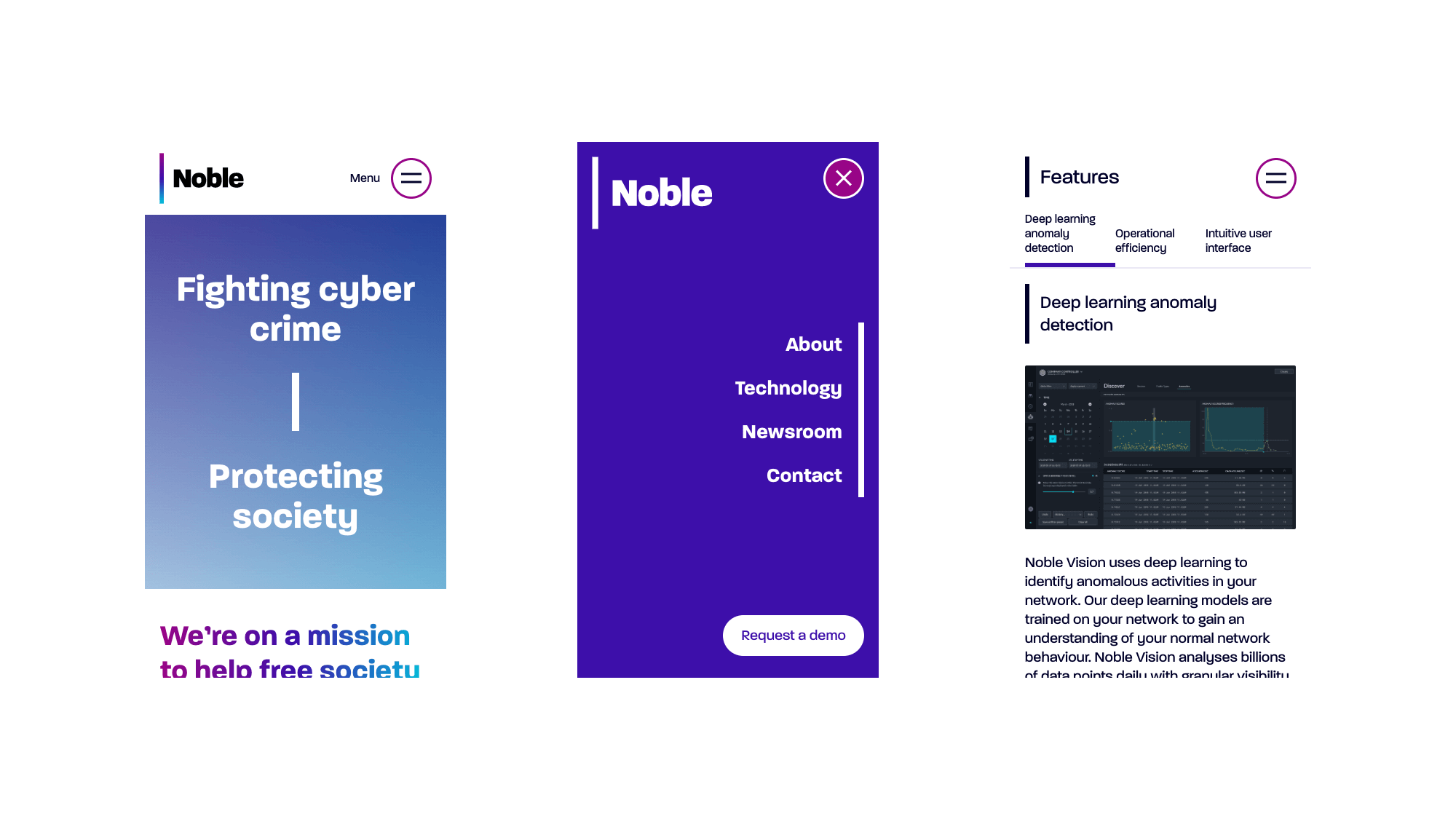Toggle the features panel menu button
This screenshot has height=819, width=1456.
point(1276,178)
